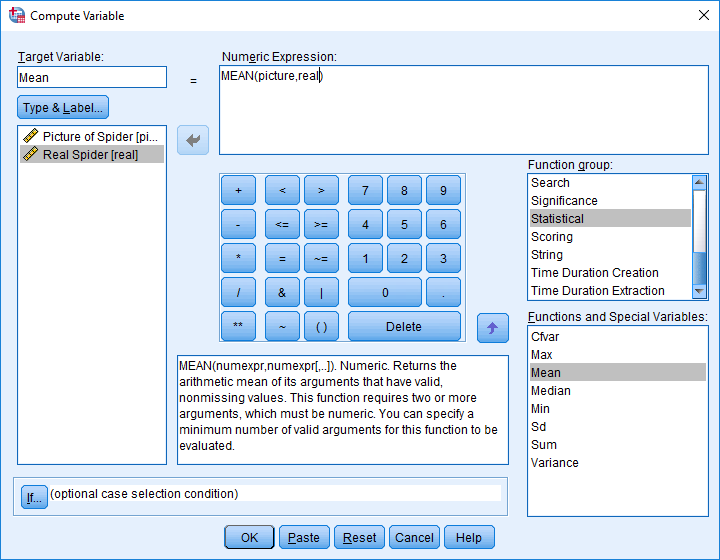Viewport: 720px width, 560px height.
Task: Select Variance function from the list
Action: pos(555,463)
